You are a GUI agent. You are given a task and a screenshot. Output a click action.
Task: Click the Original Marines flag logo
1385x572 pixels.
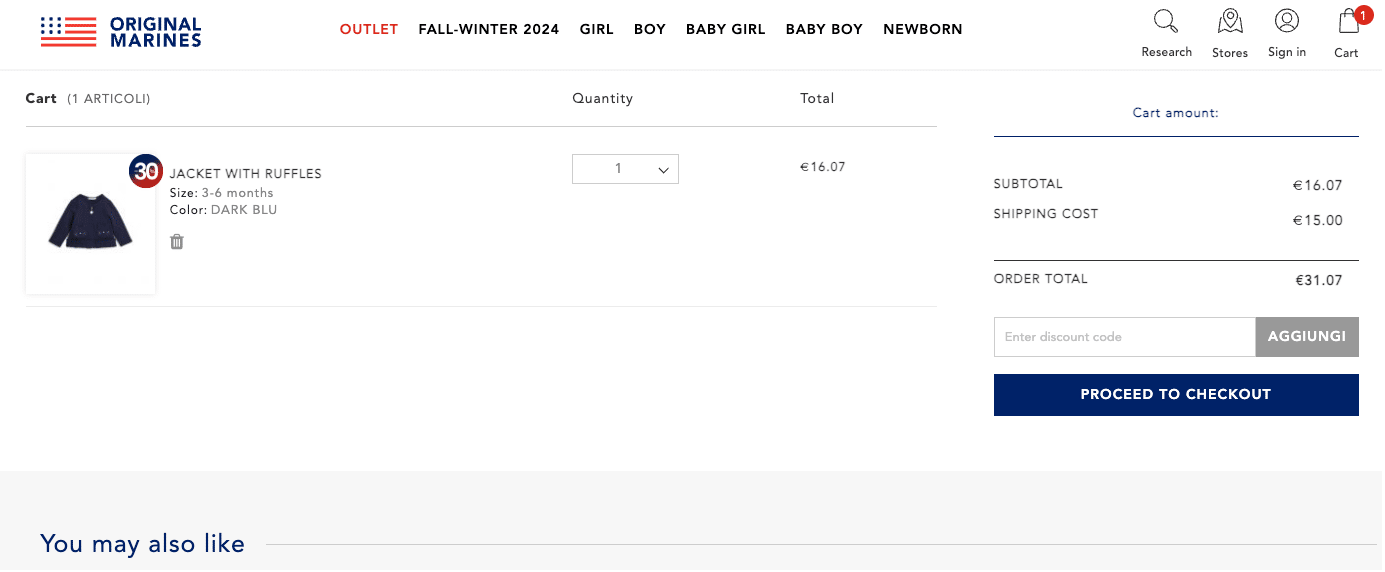click(x=68, y=32)
